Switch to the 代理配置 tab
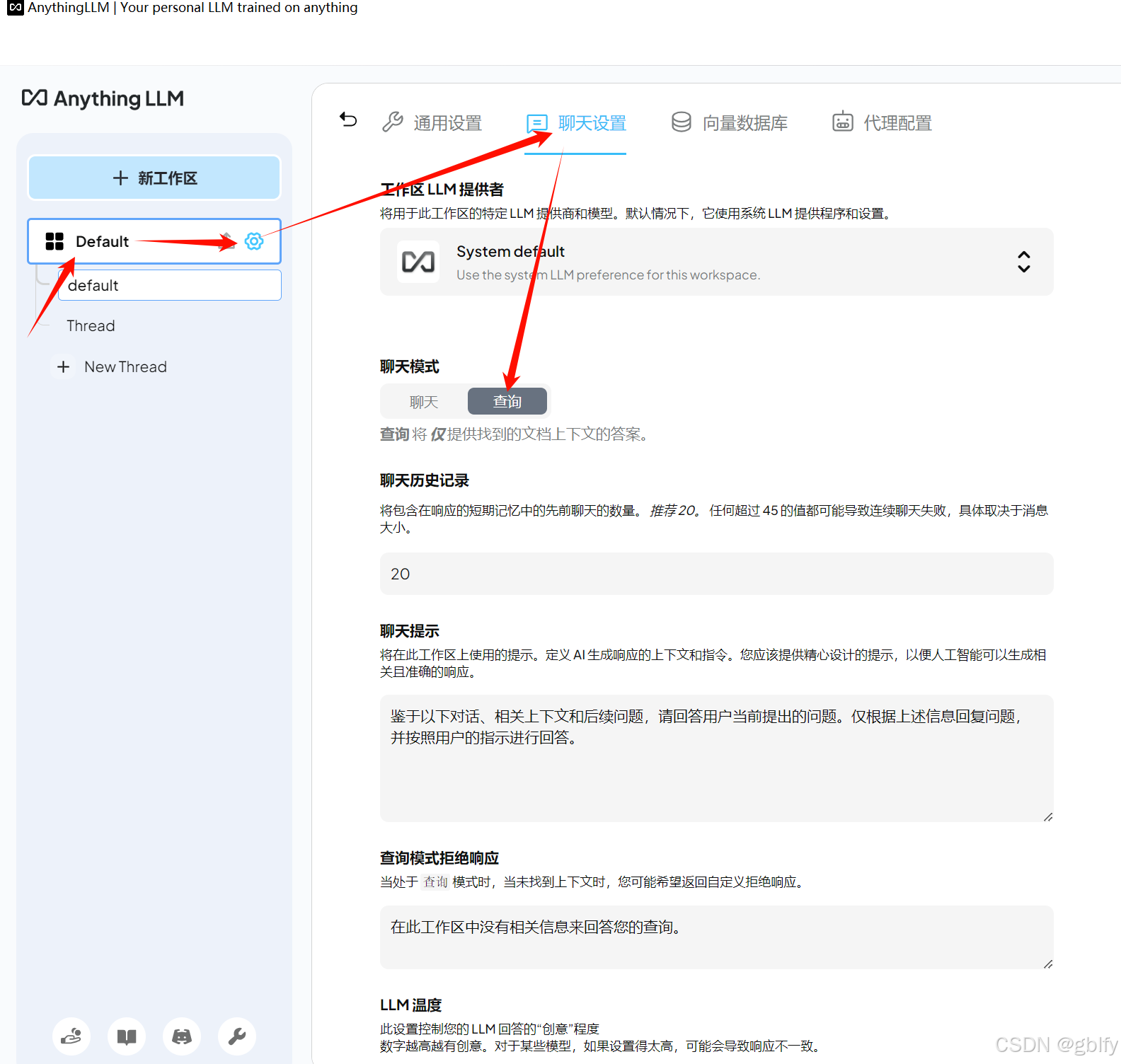 (x=883, y=123)
